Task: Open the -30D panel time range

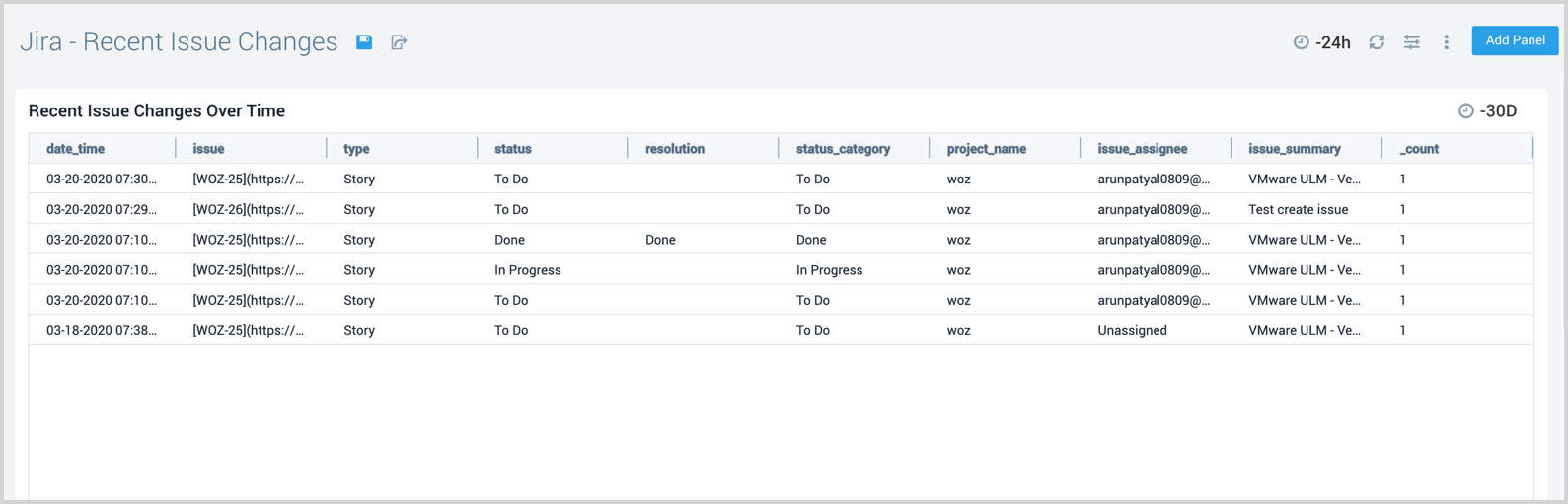Action: 1498,111
